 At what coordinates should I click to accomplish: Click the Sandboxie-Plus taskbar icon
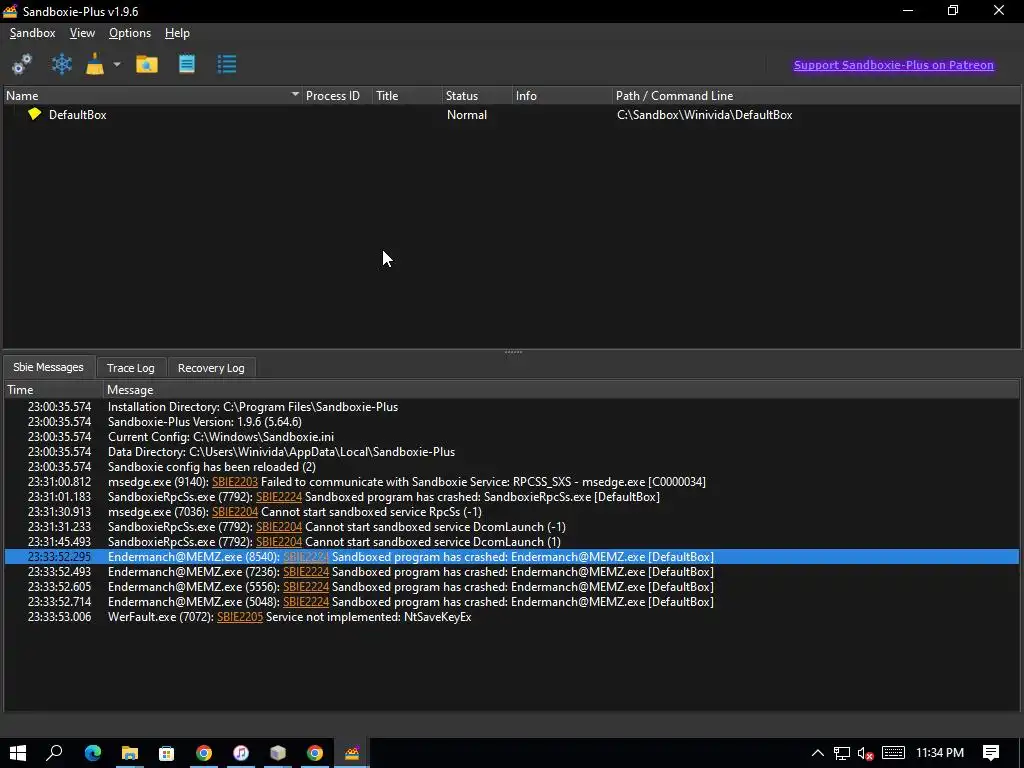tap(352, 753)
